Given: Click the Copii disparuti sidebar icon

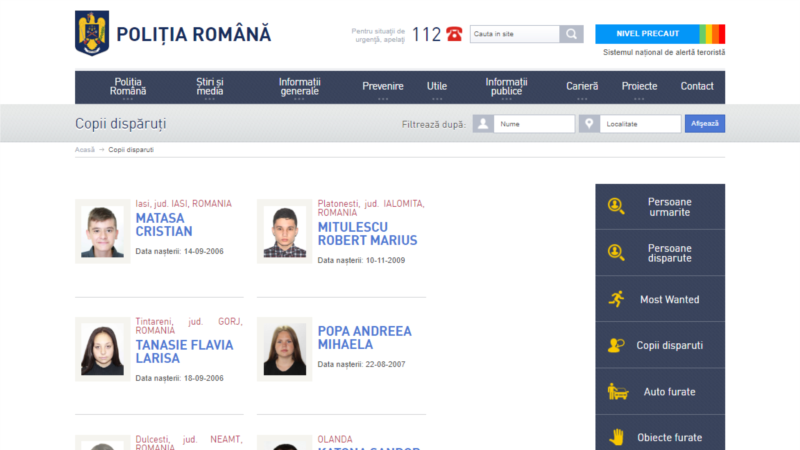Looking at the screenshot, I should (x=616, y=345).
